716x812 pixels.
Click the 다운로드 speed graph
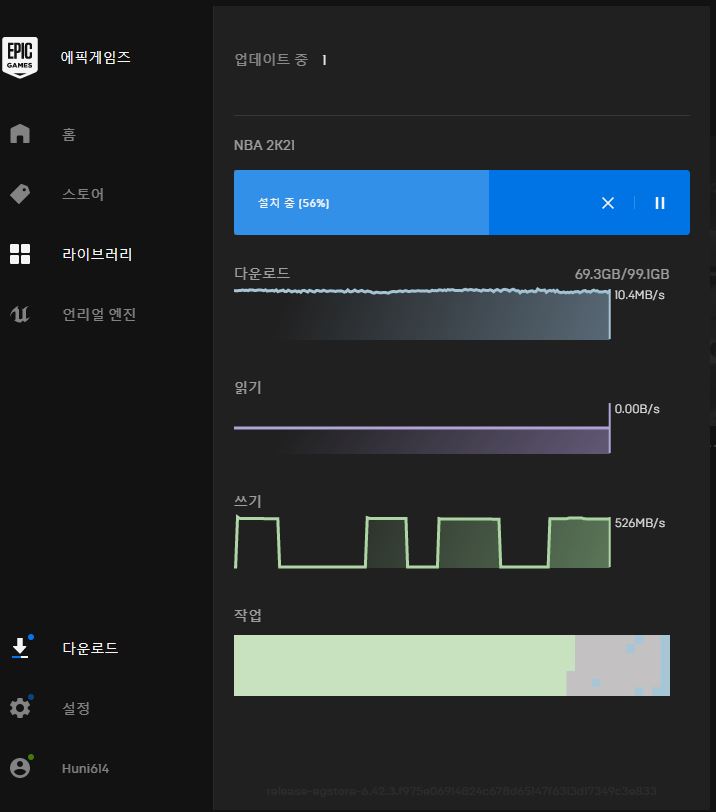click(422, 314)
